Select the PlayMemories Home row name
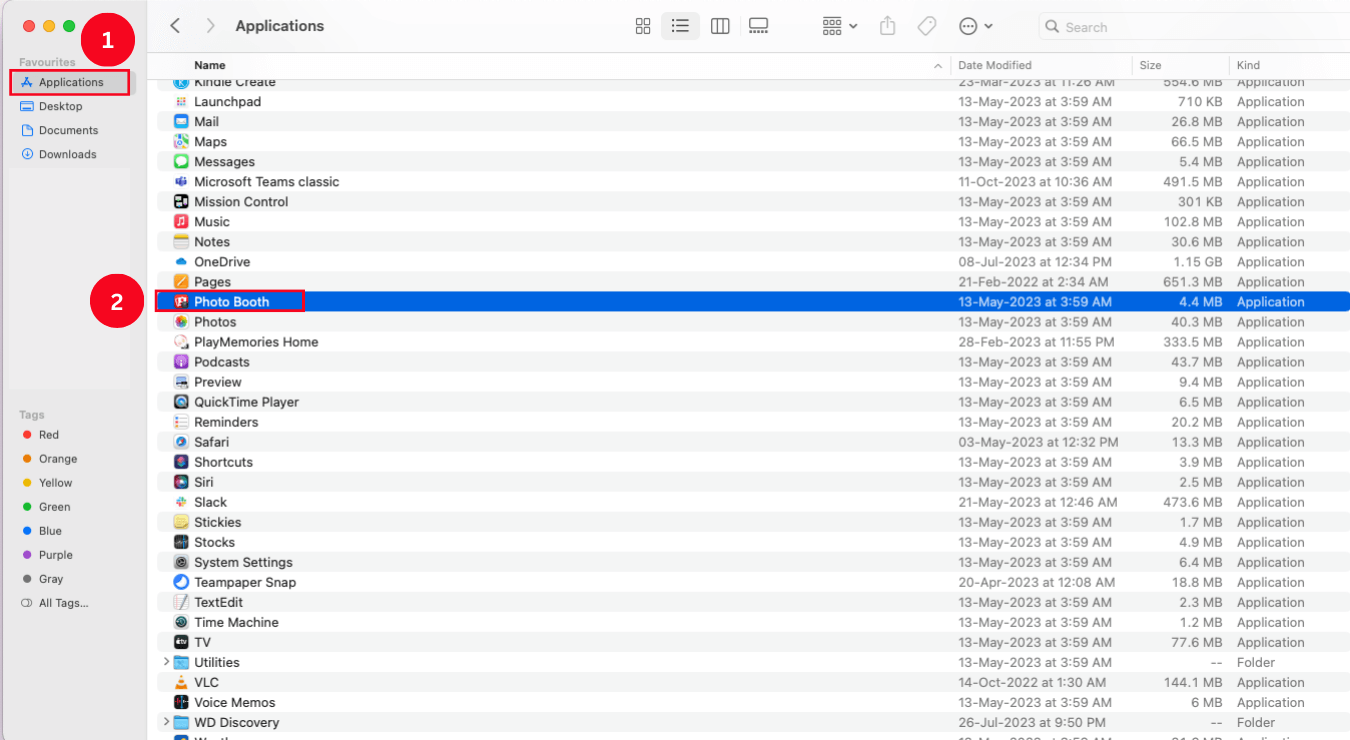 click(256, 342)
